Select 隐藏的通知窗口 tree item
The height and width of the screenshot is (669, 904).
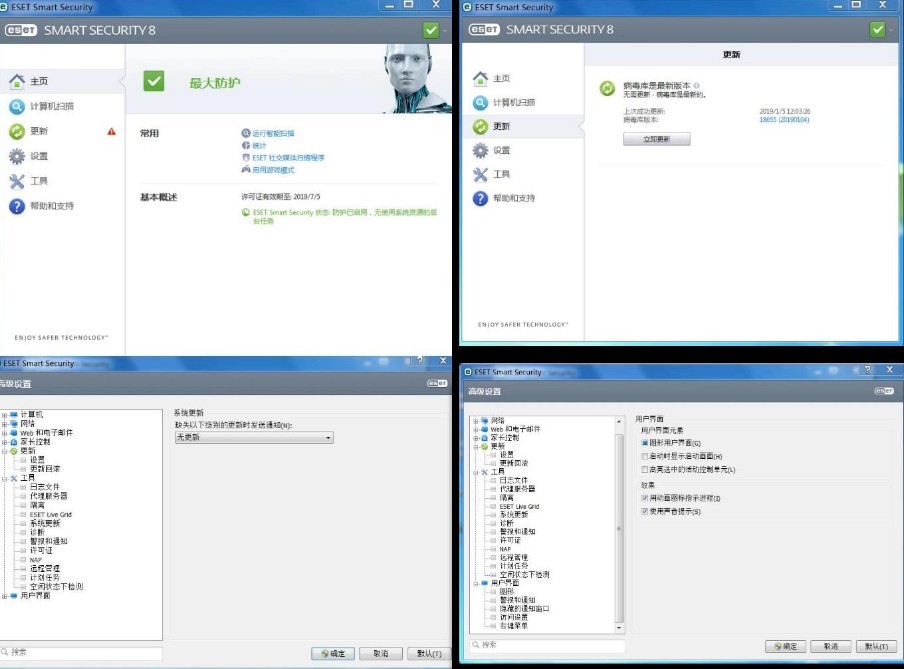click(524, 608)
